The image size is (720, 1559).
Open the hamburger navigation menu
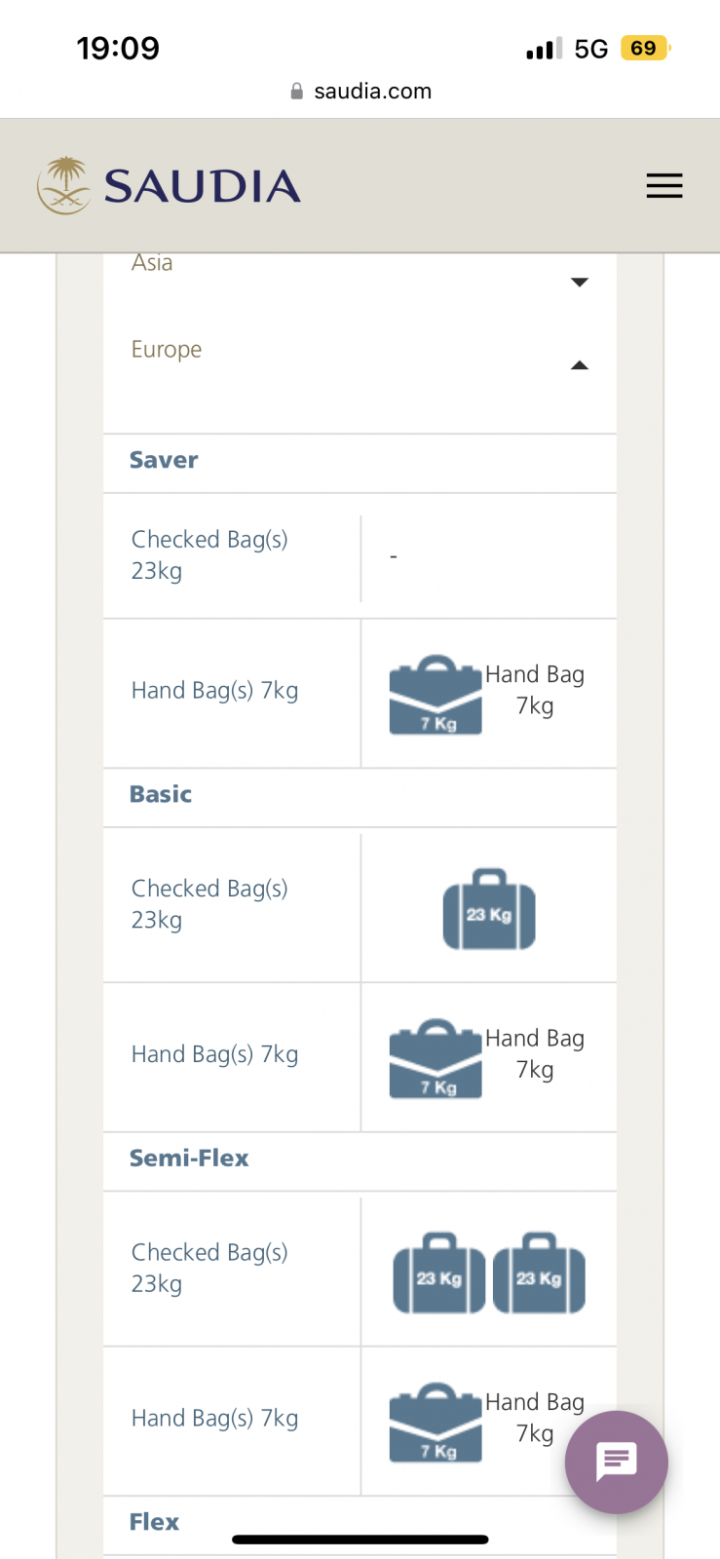(664, 186)
